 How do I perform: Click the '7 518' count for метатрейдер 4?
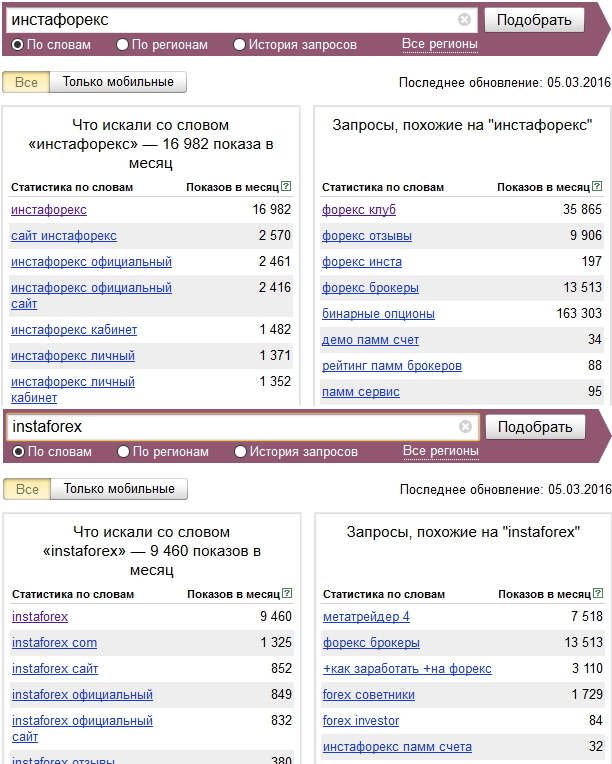pyautogui.click(x=587, y=616)
